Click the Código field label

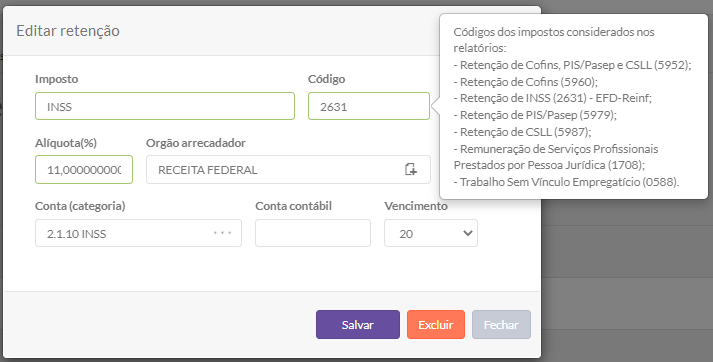[x=326, y=79]
